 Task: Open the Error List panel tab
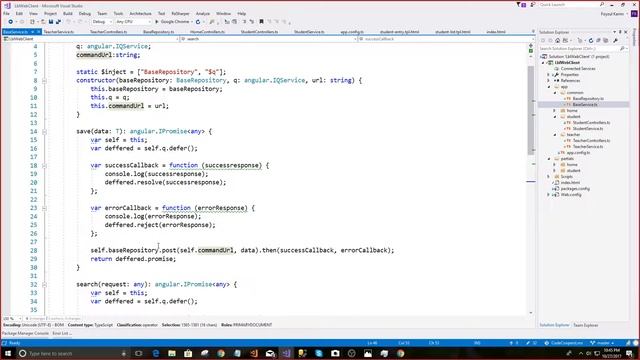pos(62,333)
